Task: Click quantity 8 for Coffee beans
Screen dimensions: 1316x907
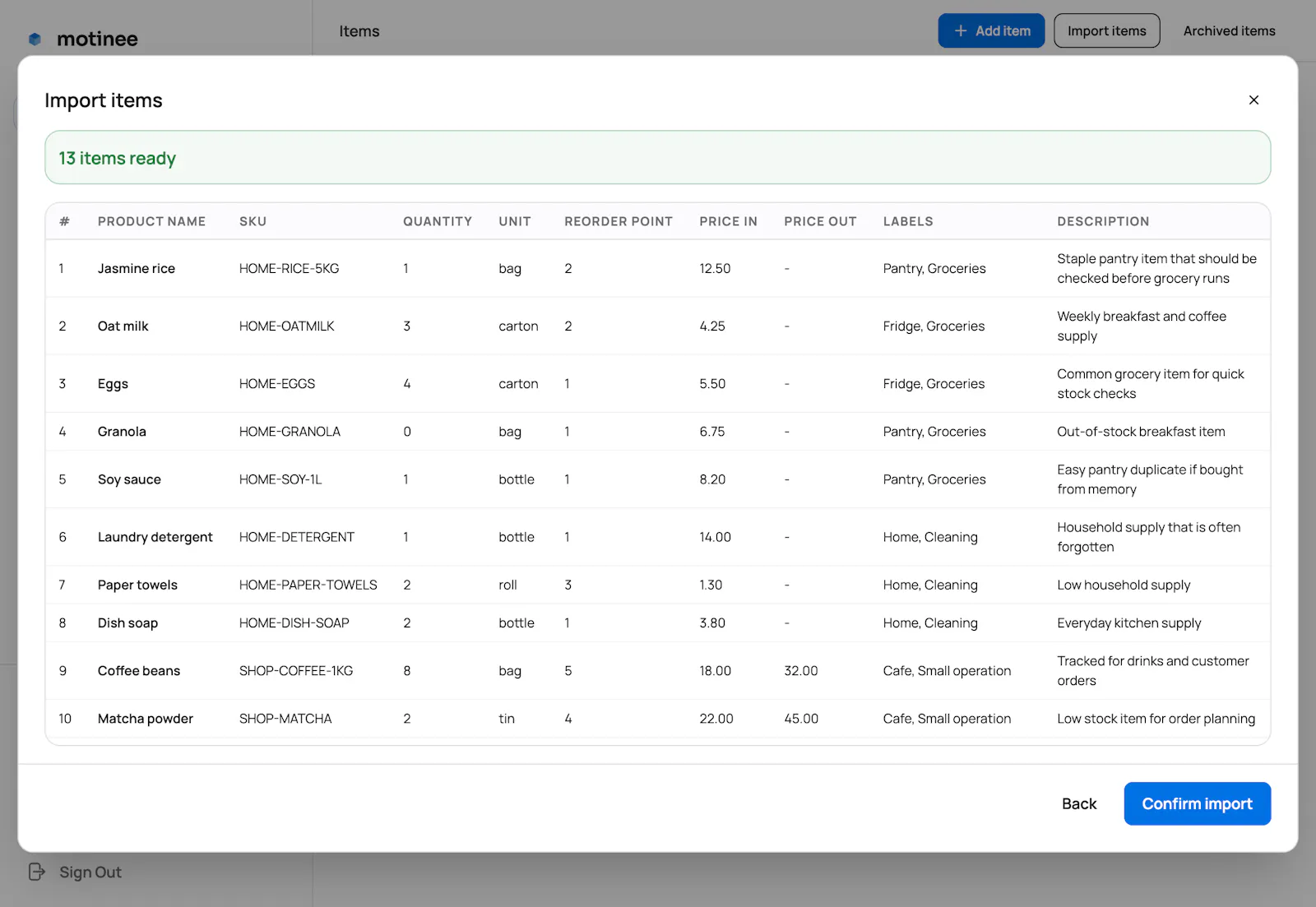Action: [x=406, y=671]
